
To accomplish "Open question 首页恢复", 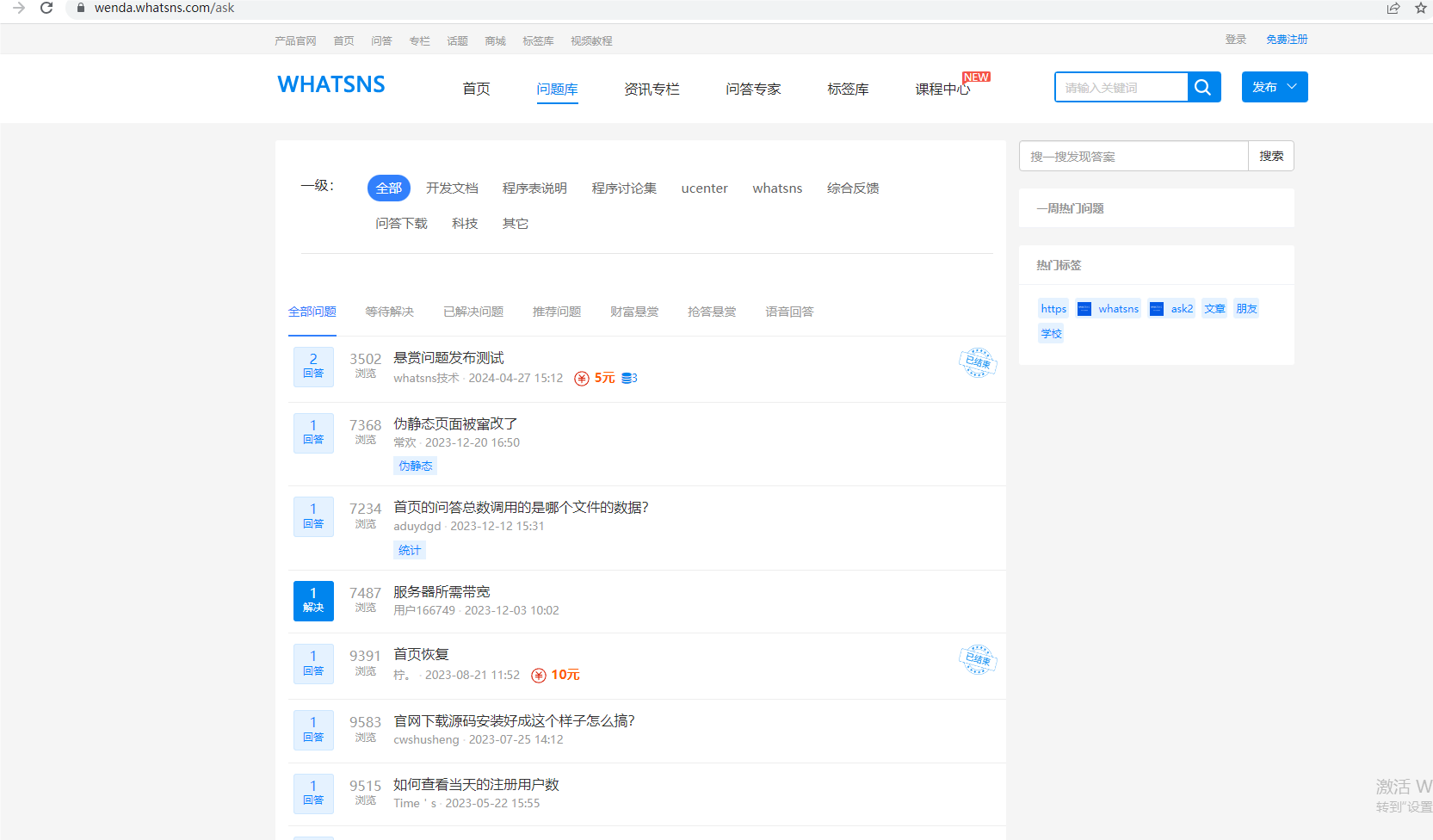I will point(421,654).
